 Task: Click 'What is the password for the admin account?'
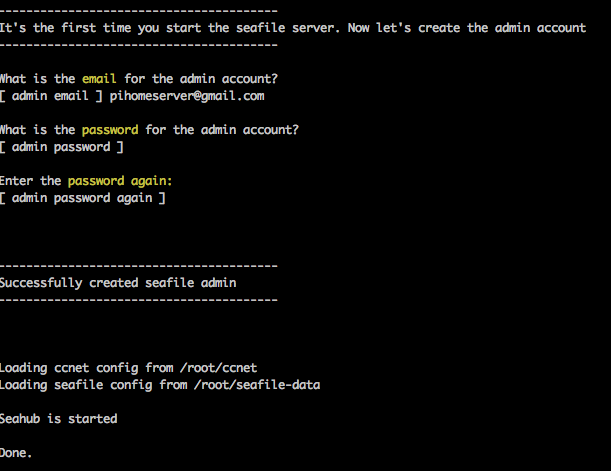pyautogui.click(x=149, y=130)
